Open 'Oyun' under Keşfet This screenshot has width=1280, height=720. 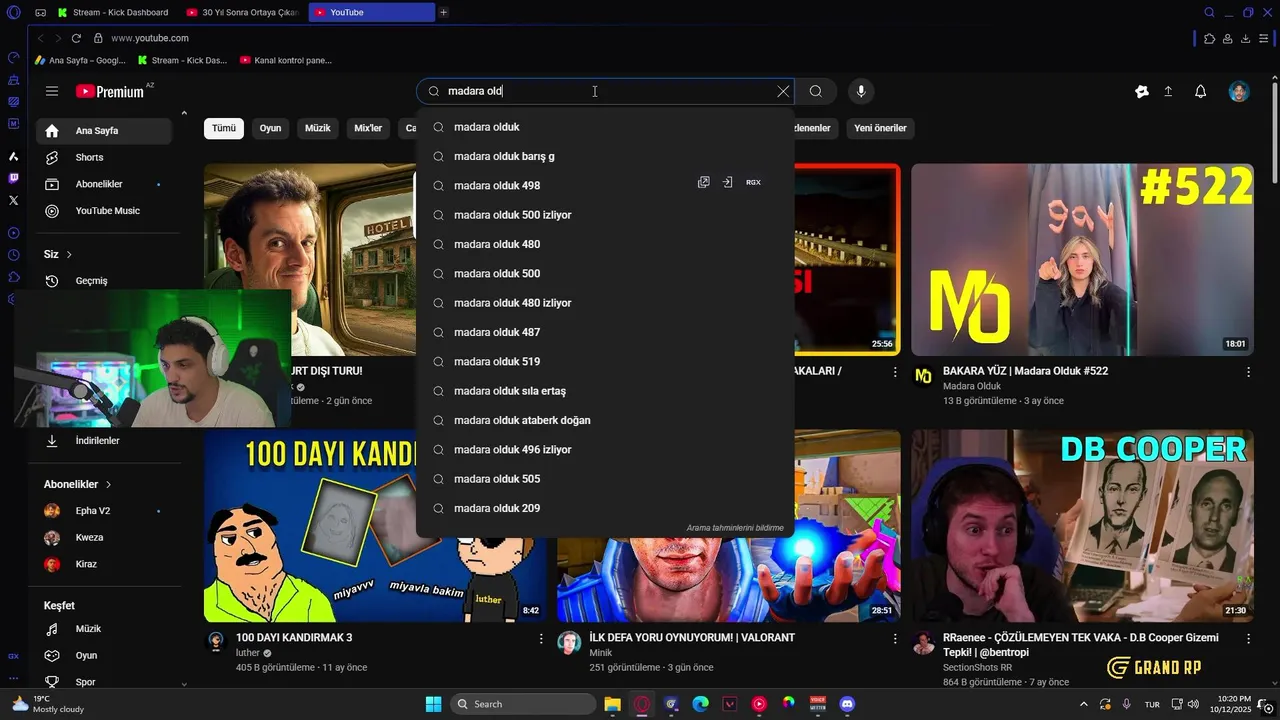click(104, 656)
